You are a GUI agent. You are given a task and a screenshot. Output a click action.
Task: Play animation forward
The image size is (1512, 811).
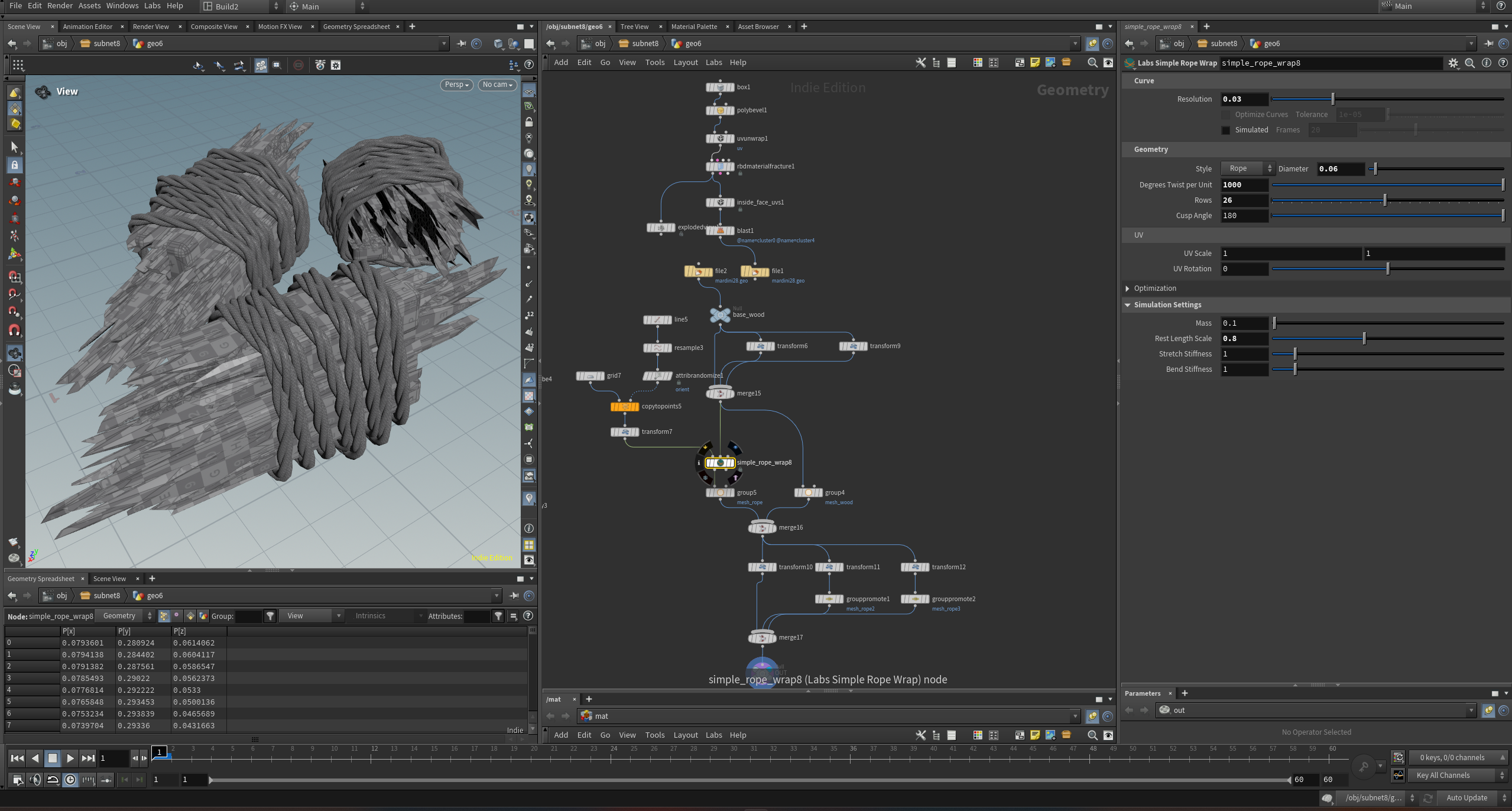[70, 758]
